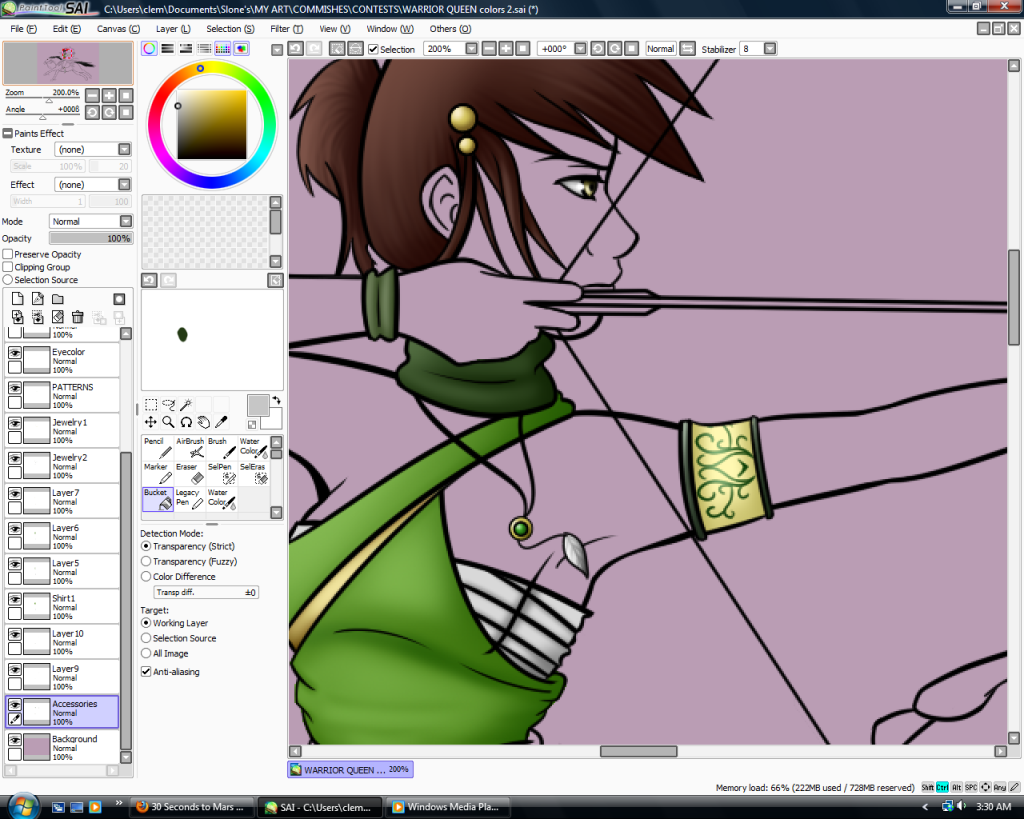1024x819 pixels.
Task: Select the Bucket fill tool
Action: coord(157,499)
